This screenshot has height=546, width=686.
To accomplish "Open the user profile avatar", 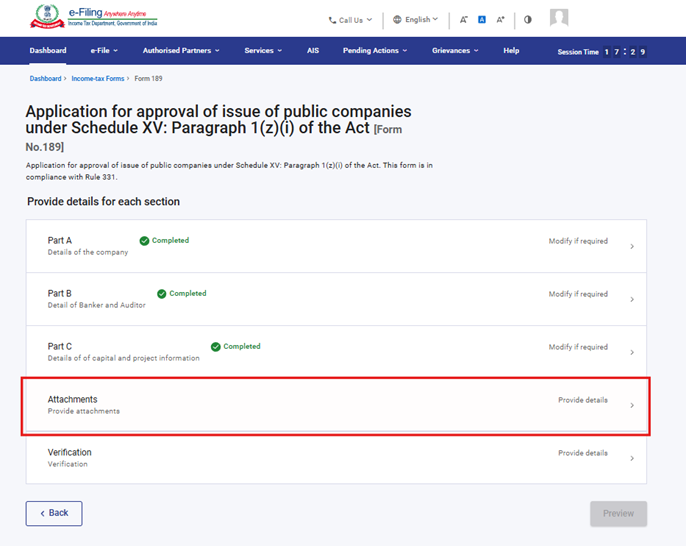I will tap(559, 18).
